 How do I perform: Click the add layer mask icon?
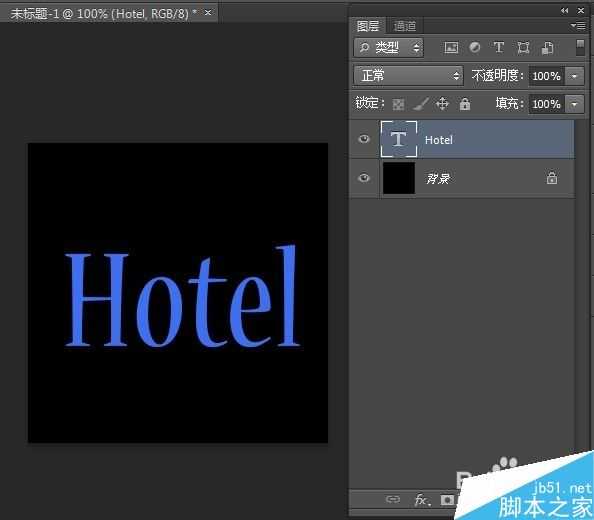447,500
